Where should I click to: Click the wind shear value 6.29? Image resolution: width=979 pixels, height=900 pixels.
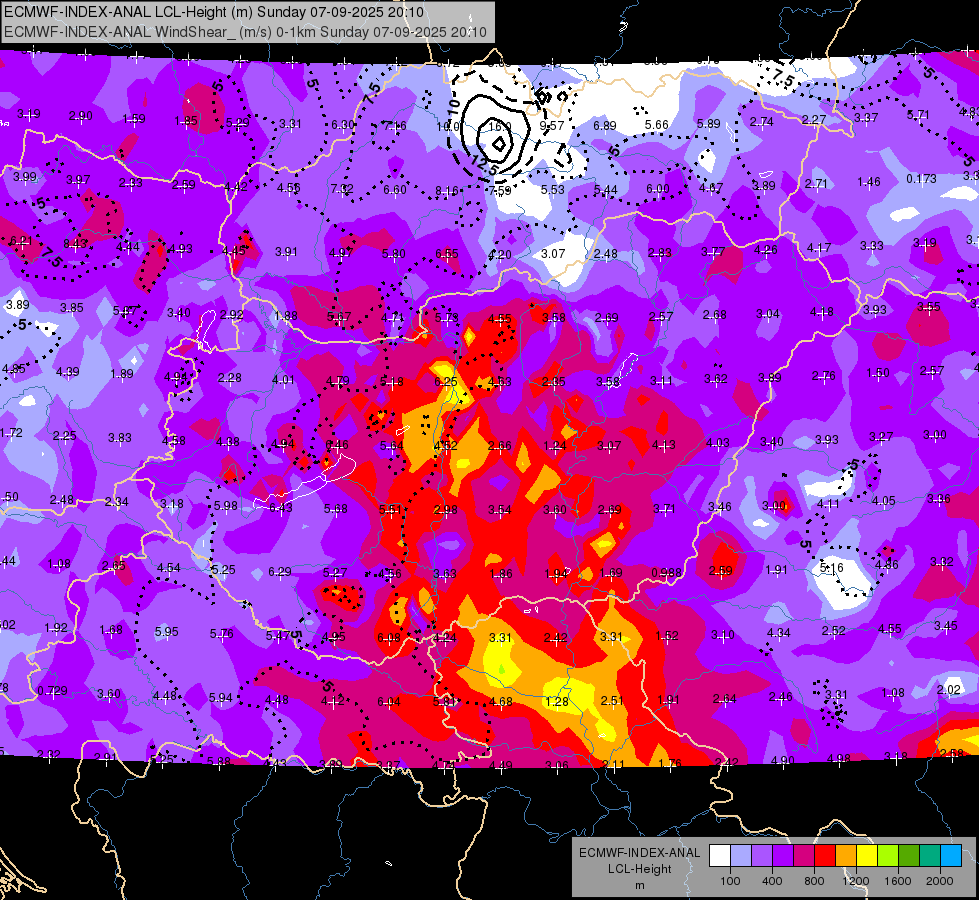[x=280, y=571]
